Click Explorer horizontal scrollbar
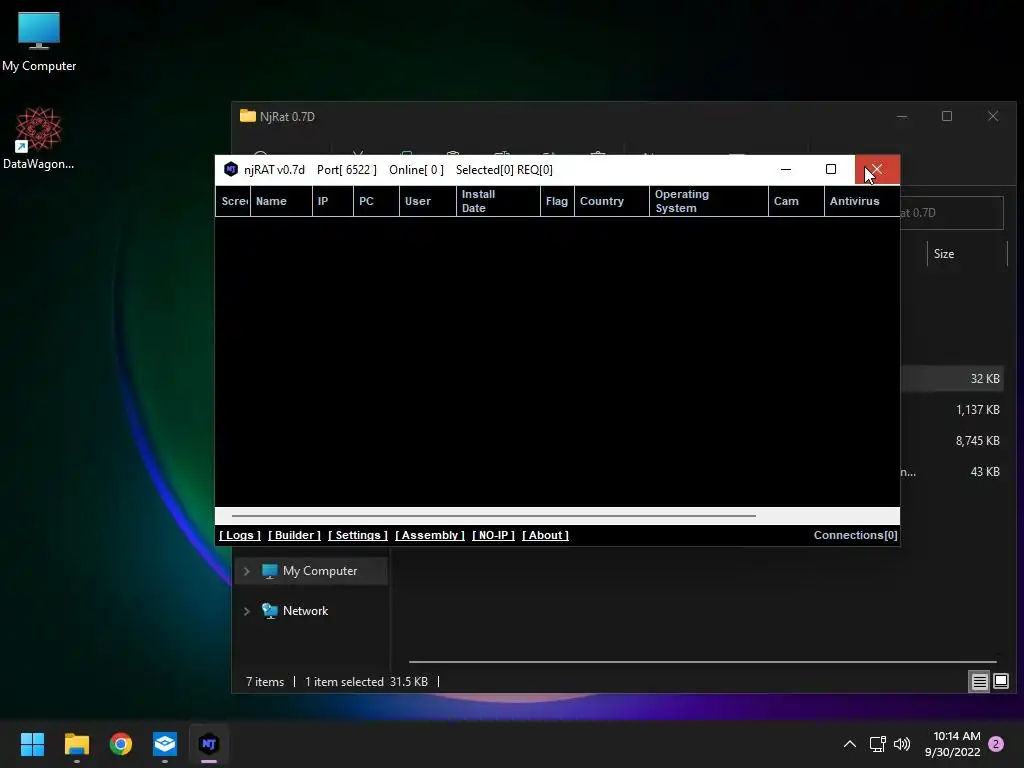 pos(703,662)
